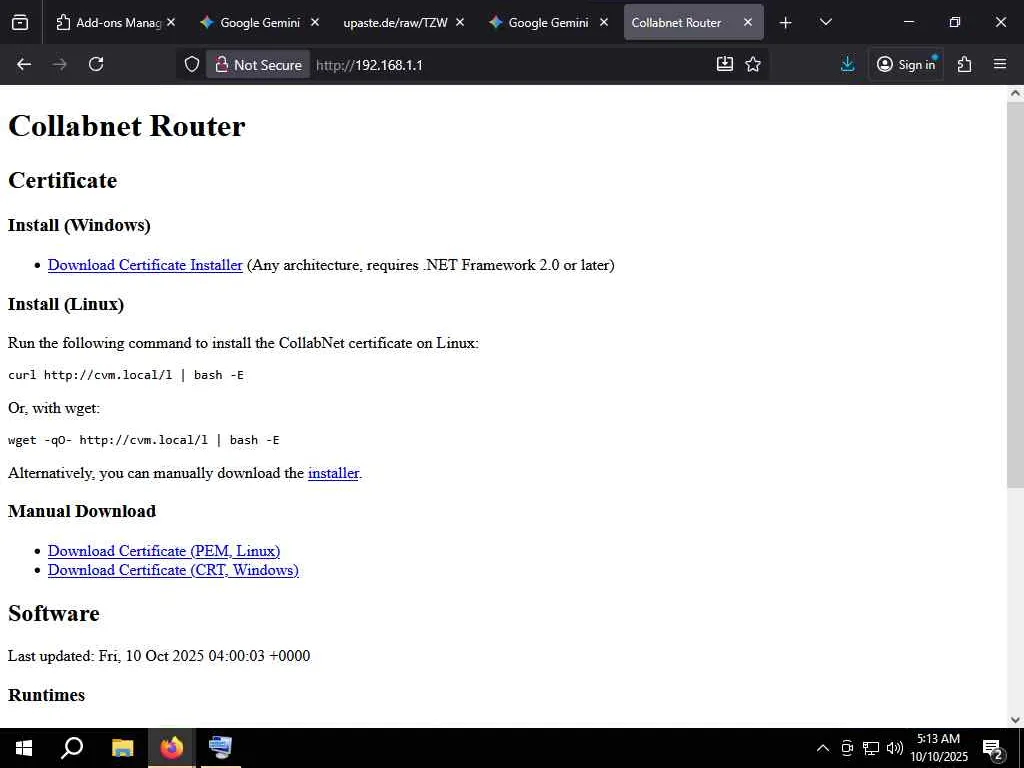Go back to the previous page

click(x=24, y=64)
